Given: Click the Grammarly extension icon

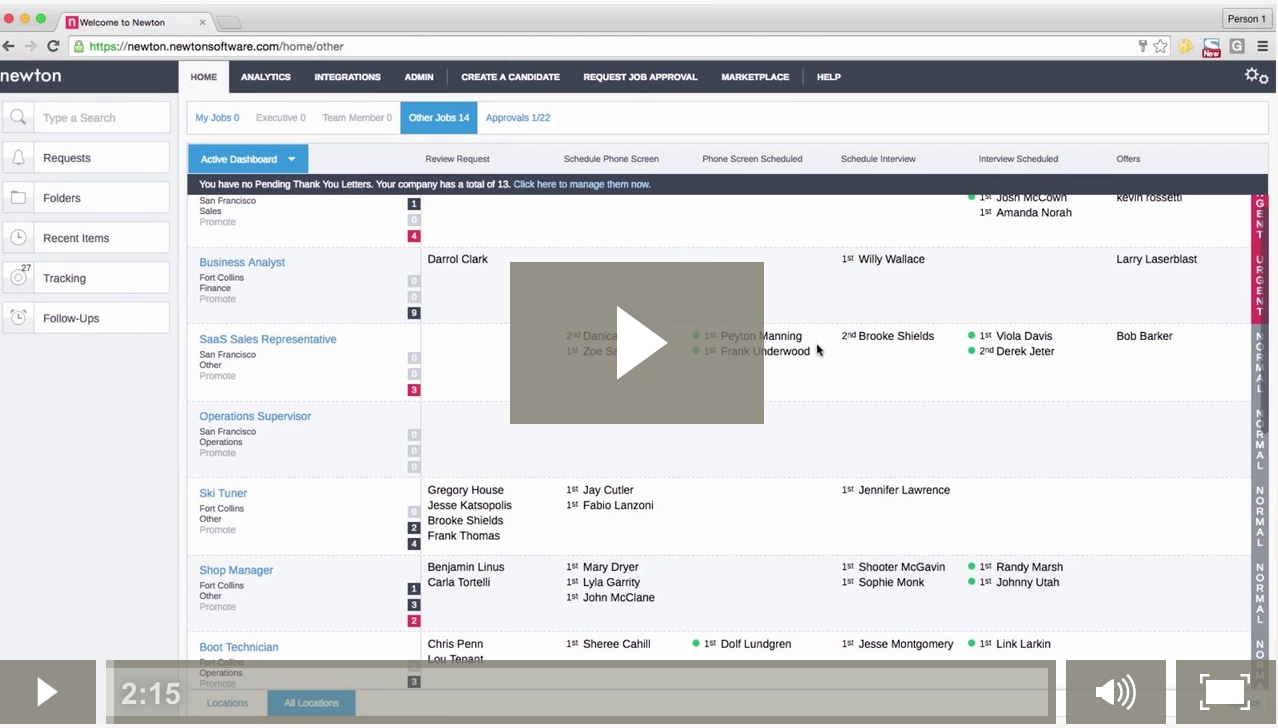Looking at the screenshot, I should 1237,46.
